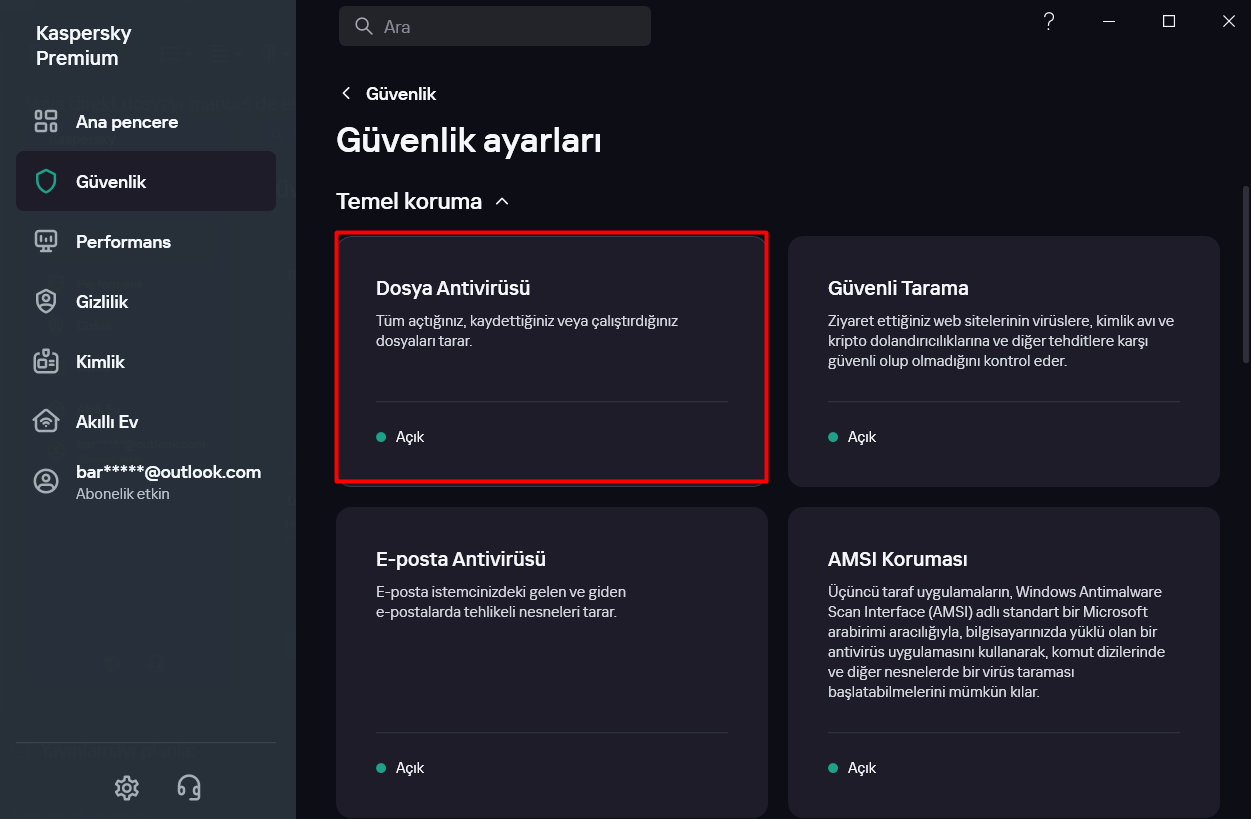Click the Güvenlik shield icon in sidebar
Viewport: 1251px width, 819px height.
(x=46, y=182)
